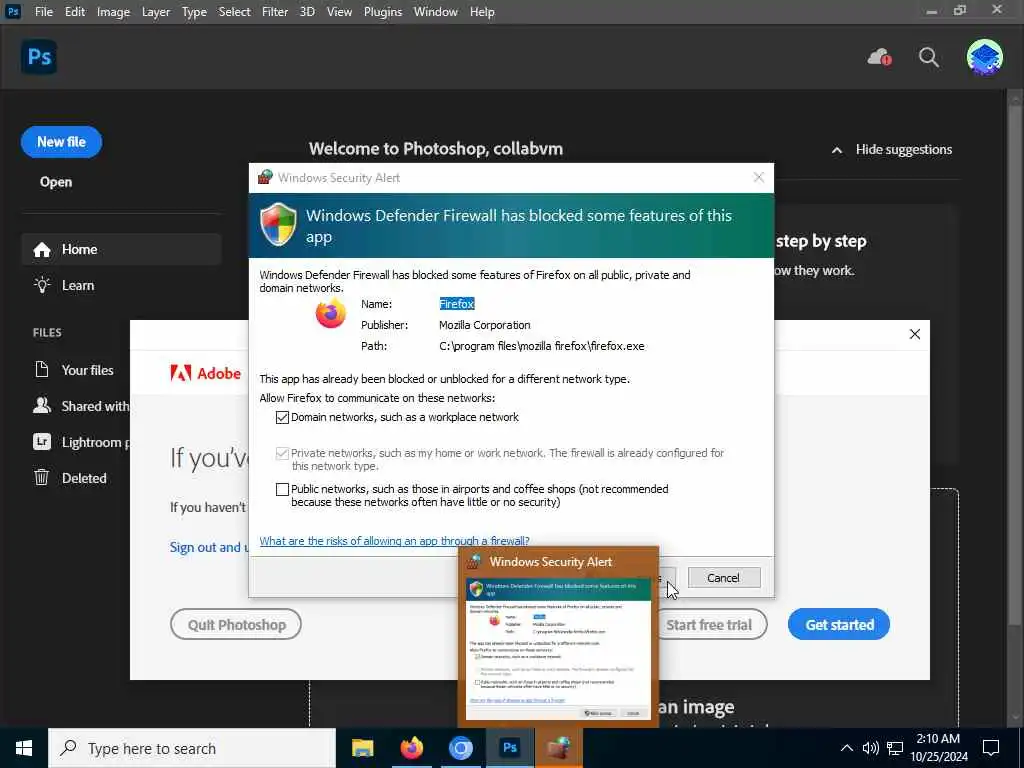Click the shield icon in alert banner
The width and height of the screenshot is (1024, 768).
tap(279, 224)
